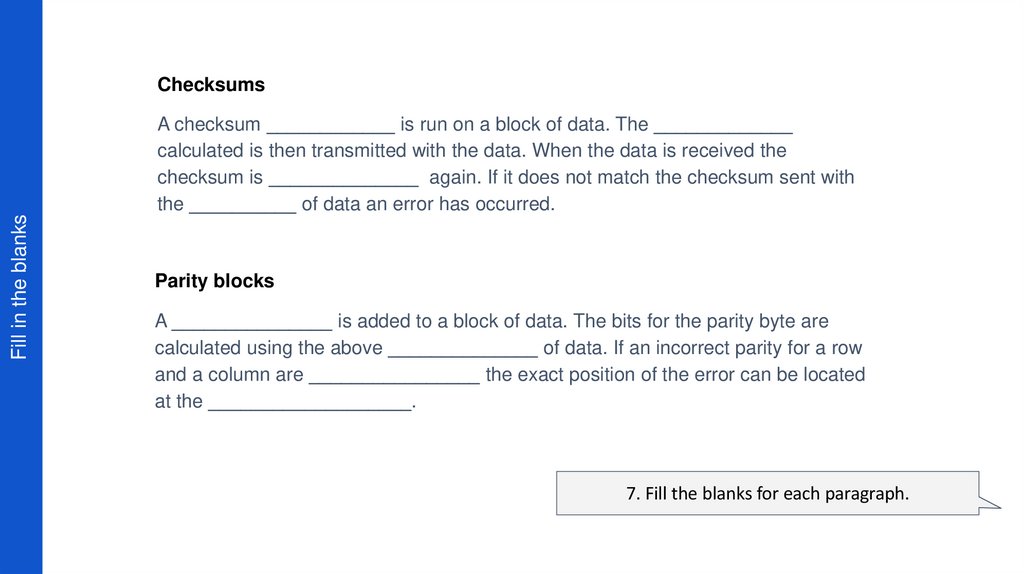This screenshot has width=1024, height=574.
Task: Click the blank before "of data an error"
Action: [x=242, y=206]
